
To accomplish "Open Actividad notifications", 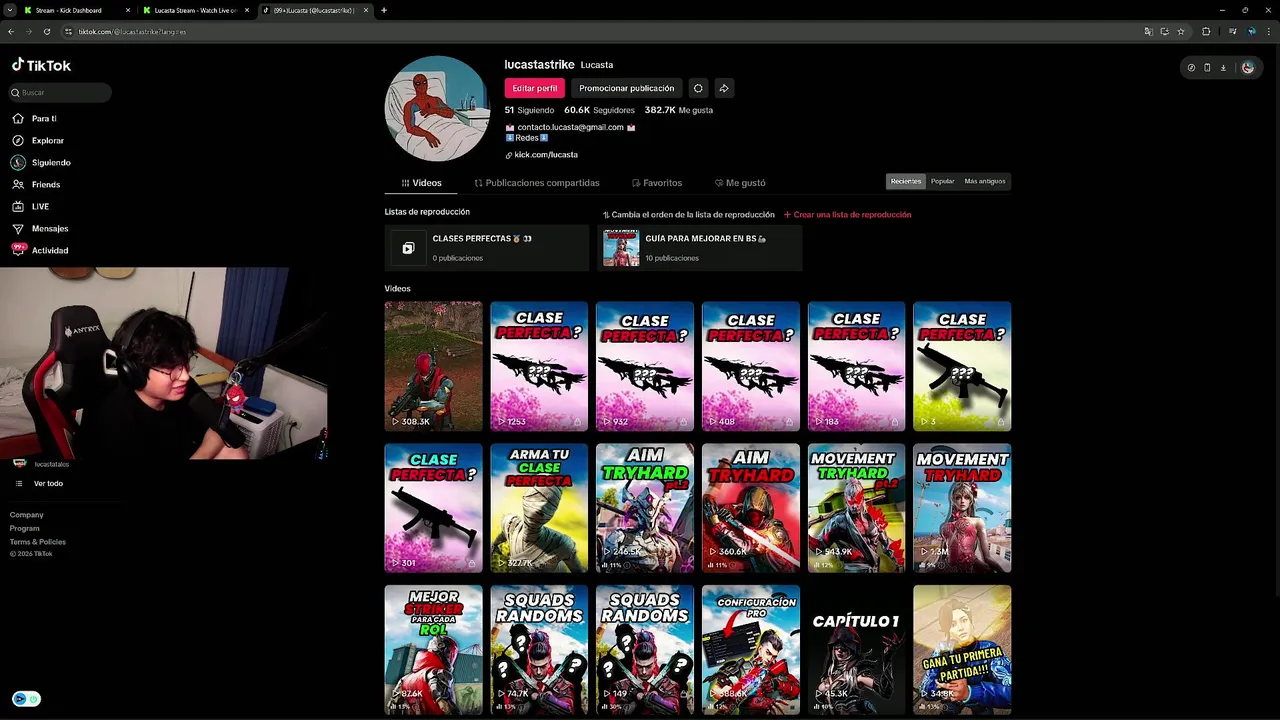I will 40,250.
